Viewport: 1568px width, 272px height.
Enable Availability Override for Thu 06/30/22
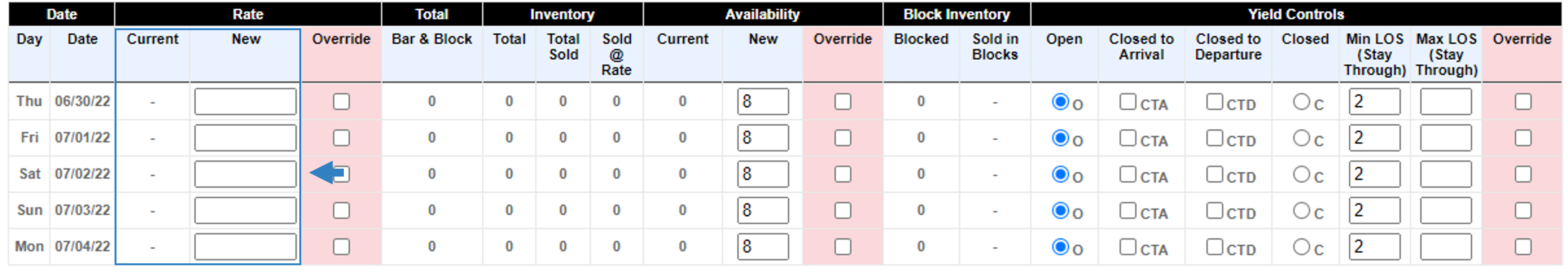coord(843,101)
